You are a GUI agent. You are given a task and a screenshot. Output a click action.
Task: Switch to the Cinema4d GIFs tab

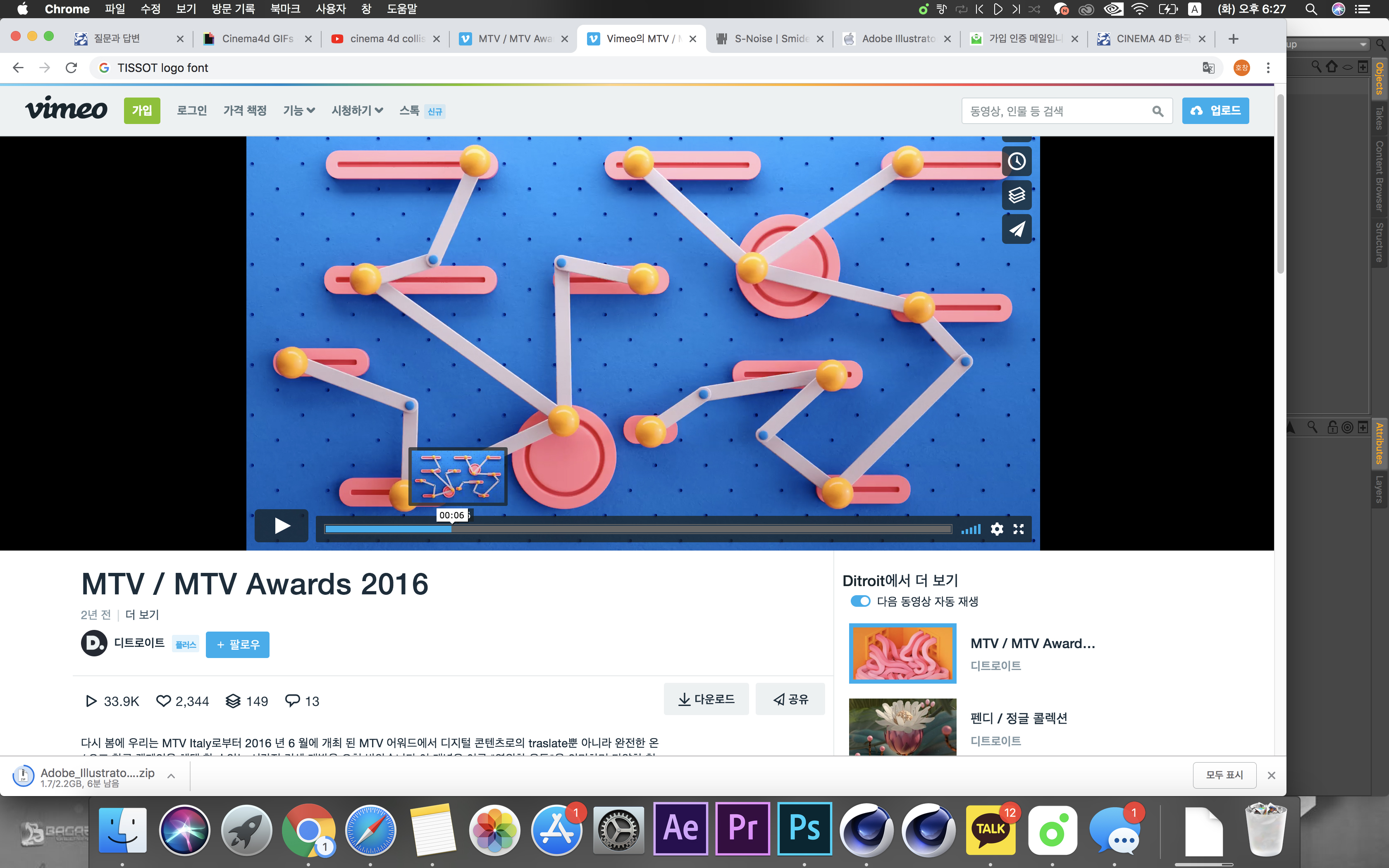pyautogui.click(x=257, y=38)
